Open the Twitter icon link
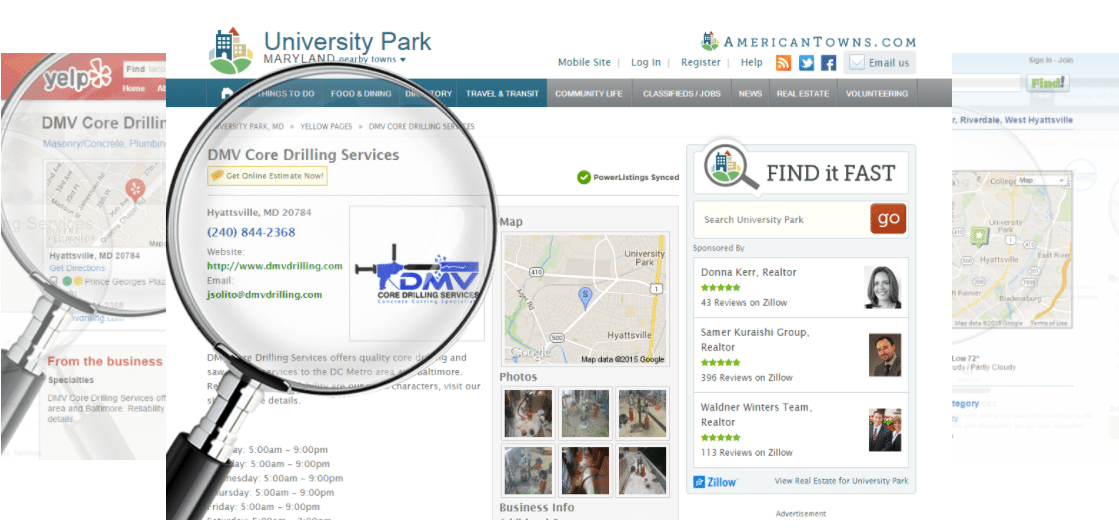Viewport: 1119px width, 532px height. point(806,63)
